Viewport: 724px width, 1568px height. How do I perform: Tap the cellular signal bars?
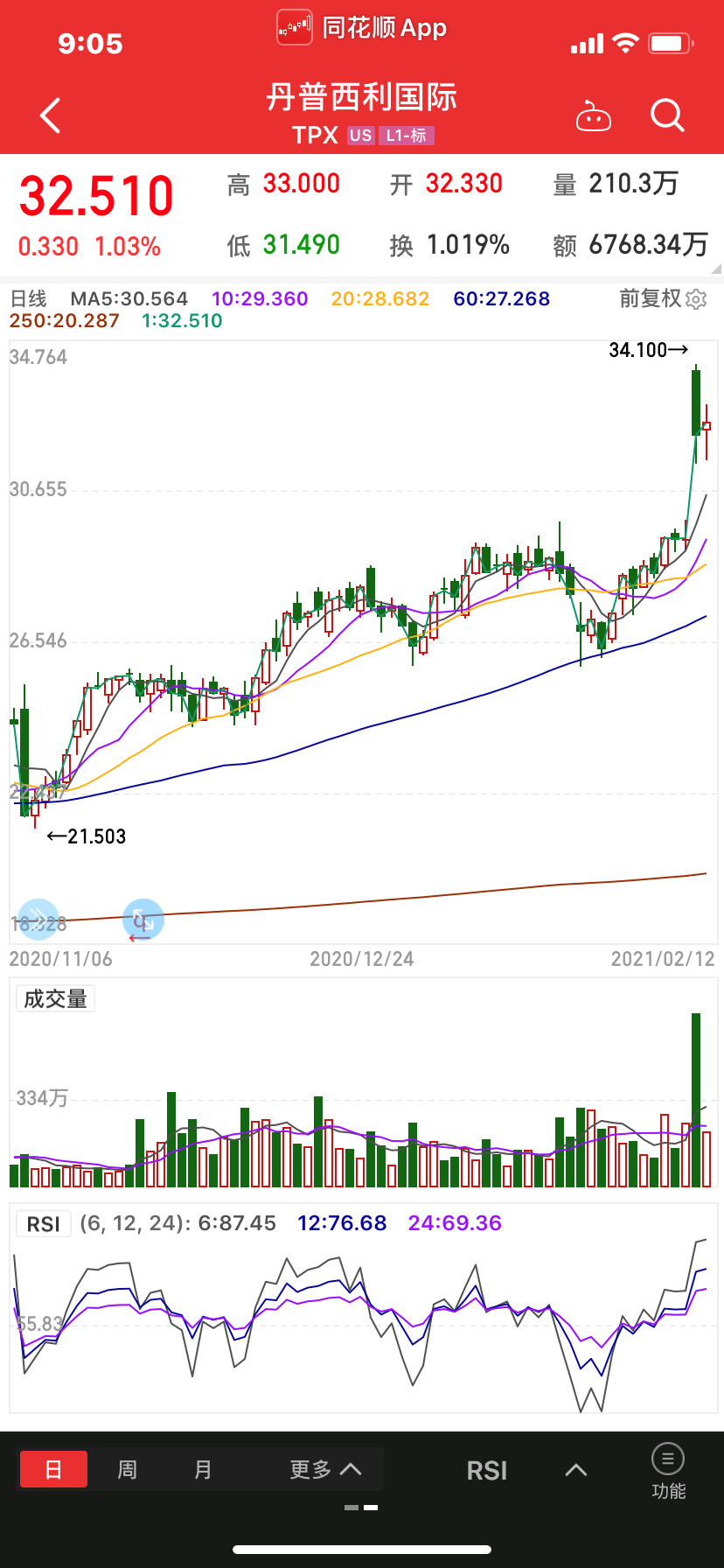587,44
